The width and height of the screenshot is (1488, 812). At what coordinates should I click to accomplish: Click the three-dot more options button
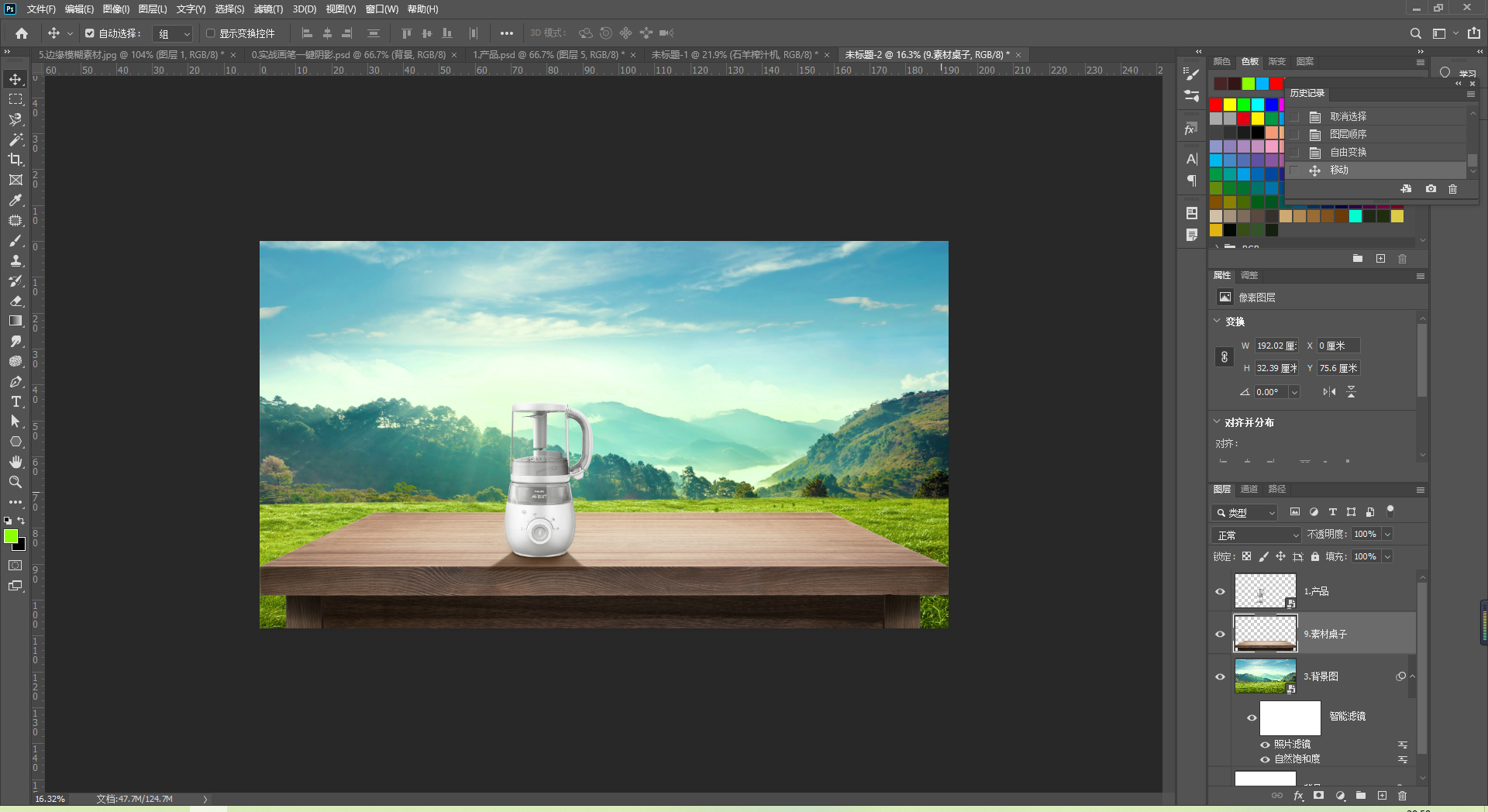point(507,33)
